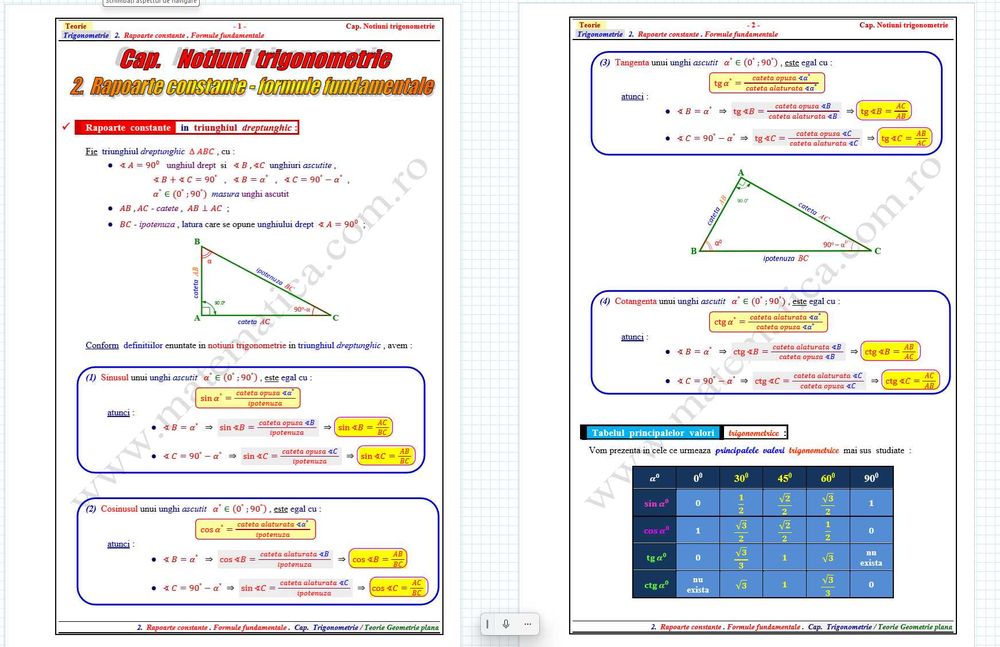Image resolution: width=1000 pixels, height=647 pixels.
Task: Click the 'in triunghiul dreptunghic :' banner text
Action: pos(238,128)
